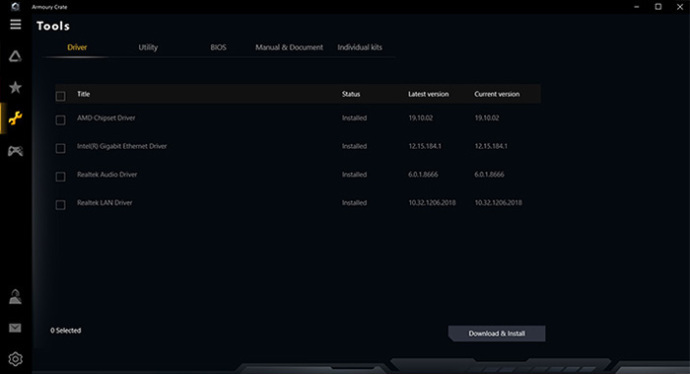Open the featured star icon page
This screenshot has height=374, width=690.
click(15, 87)
